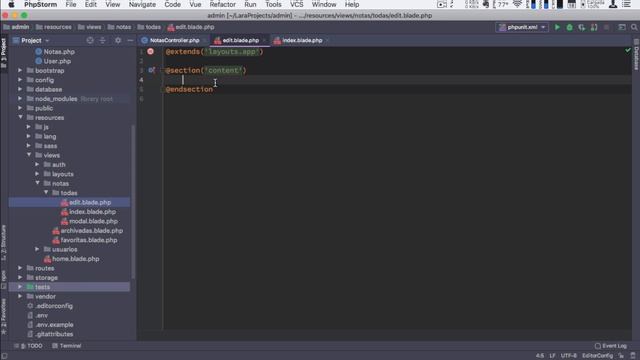Open Terminal tool window
The image size is (640, 360).
tap(67, 346)
